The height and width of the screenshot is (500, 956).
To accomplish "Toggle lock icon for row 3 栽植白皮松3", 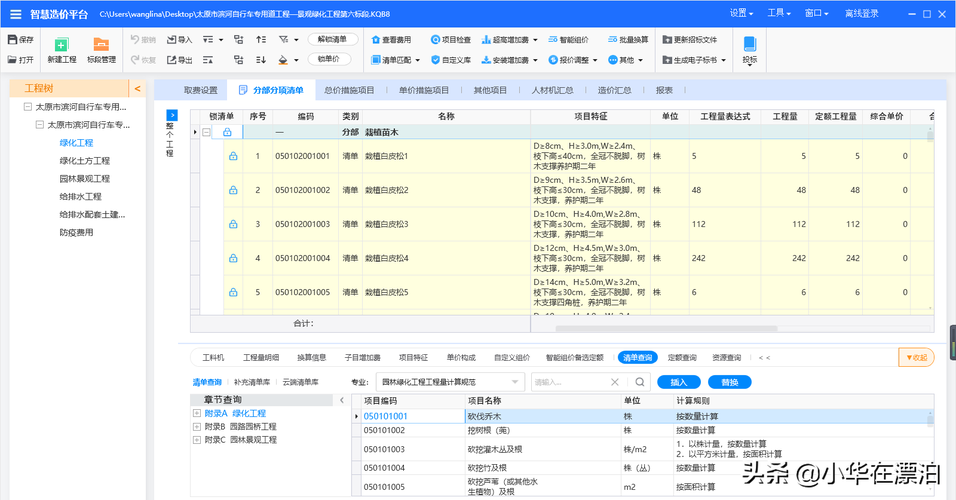I will [233, 224].
